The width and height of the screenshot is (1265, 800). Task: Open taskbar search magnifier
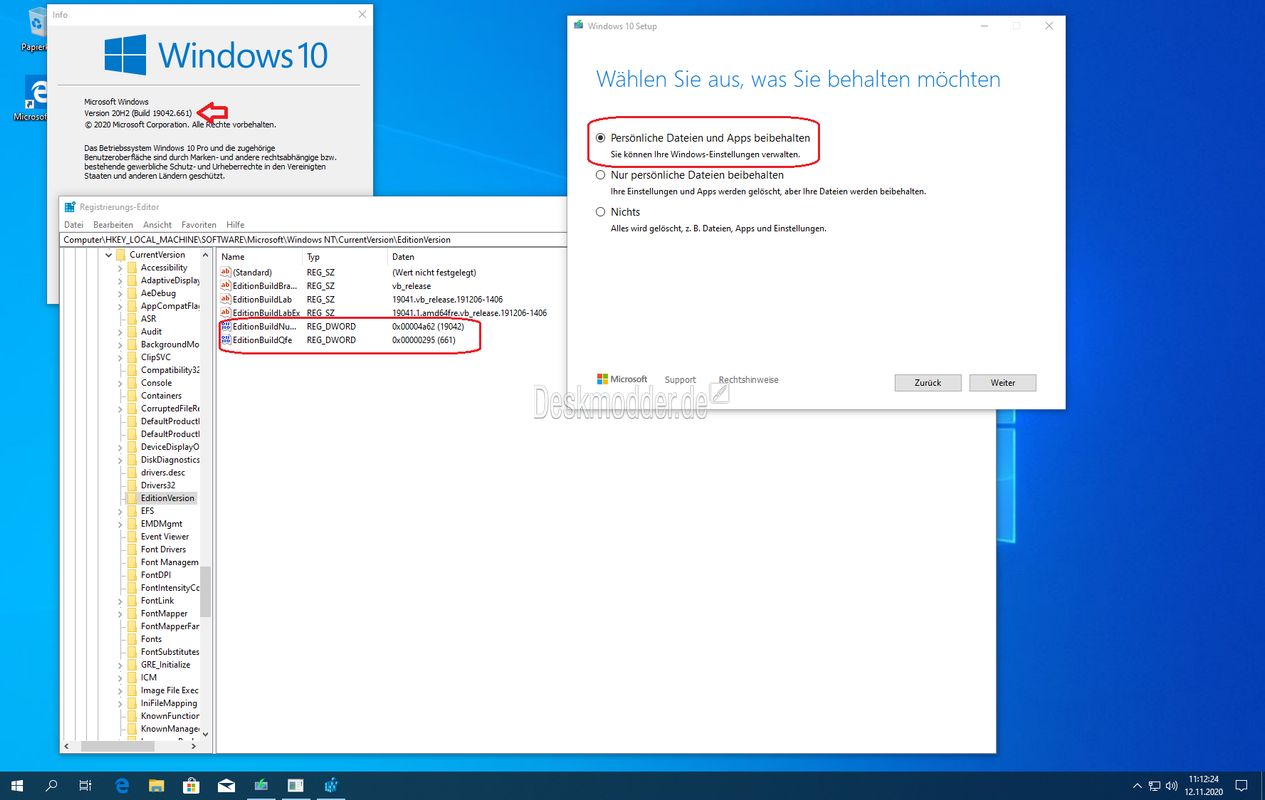[x=52, y=785]
